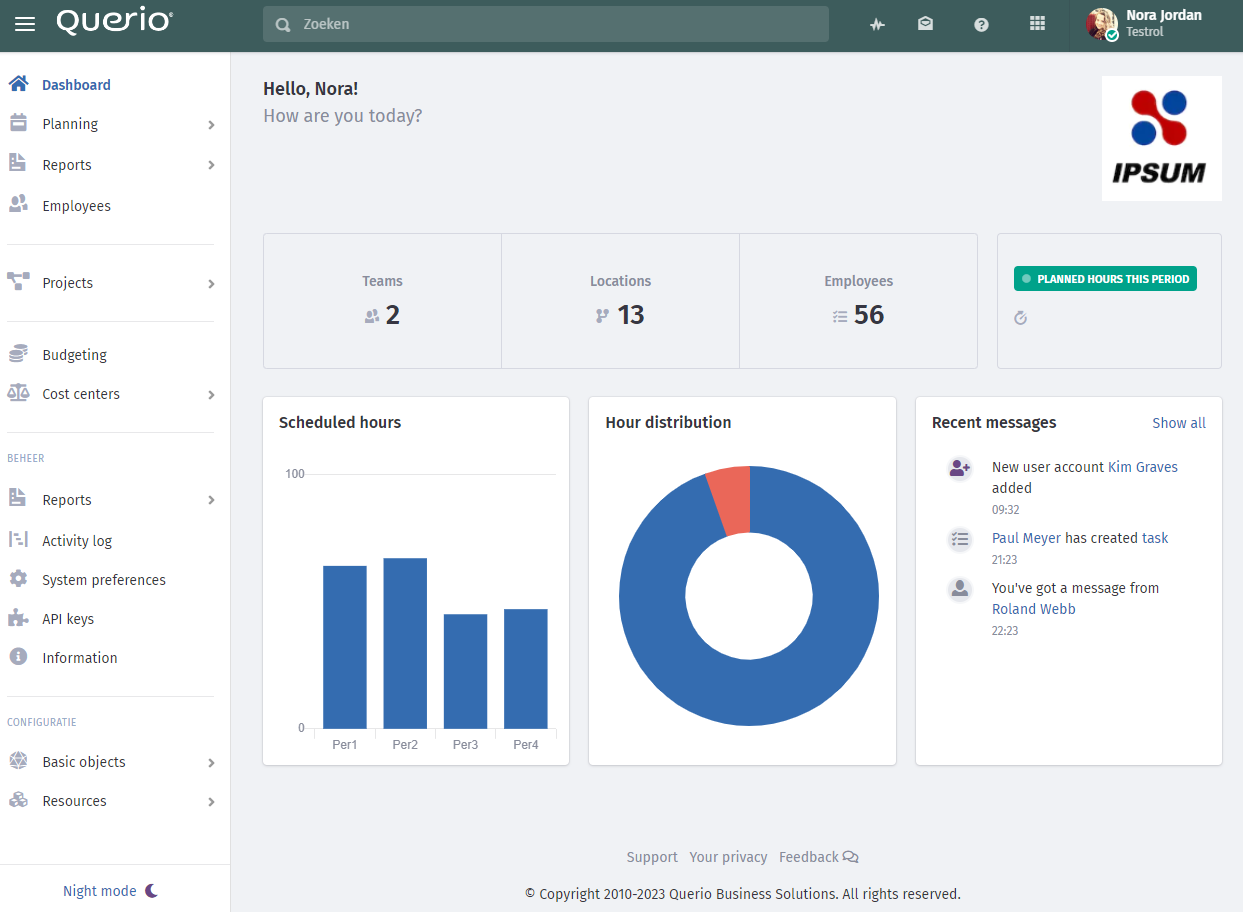Image resolution: width=1243 pixels, height=912 pixels.
Task: Click the task list icon beside Paul Meyer
Action: (x=960, y=539)
